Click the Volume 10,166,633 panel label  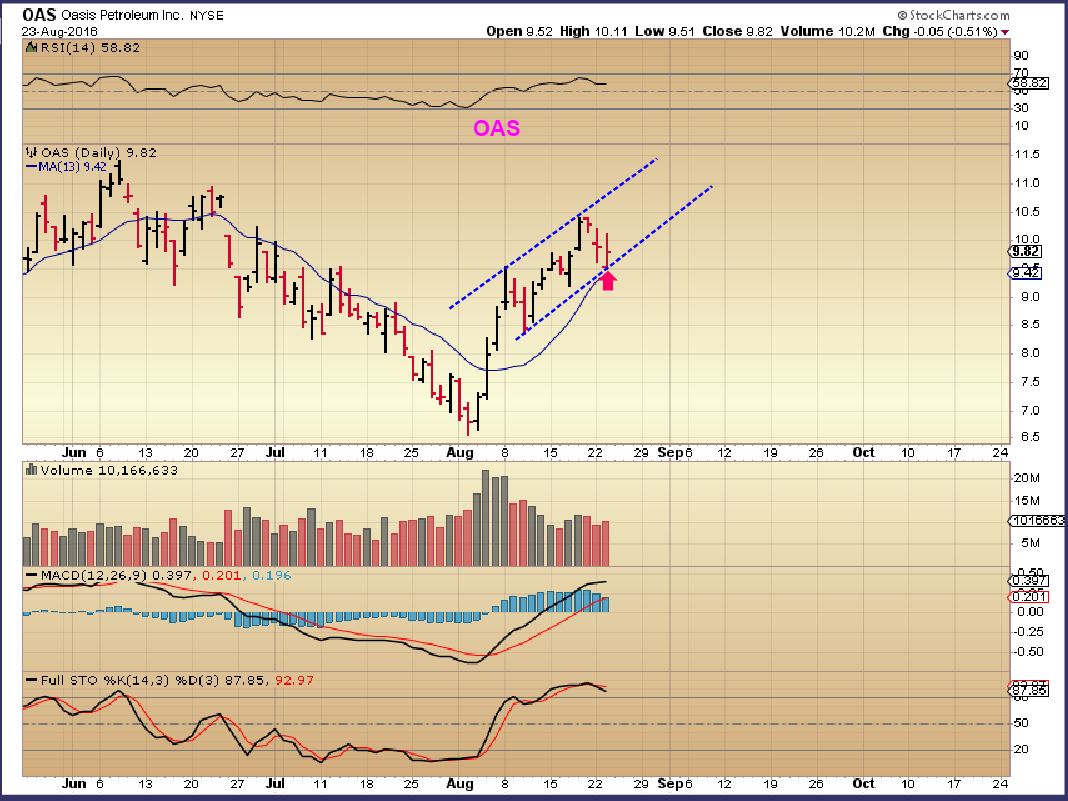pos(109,470)
